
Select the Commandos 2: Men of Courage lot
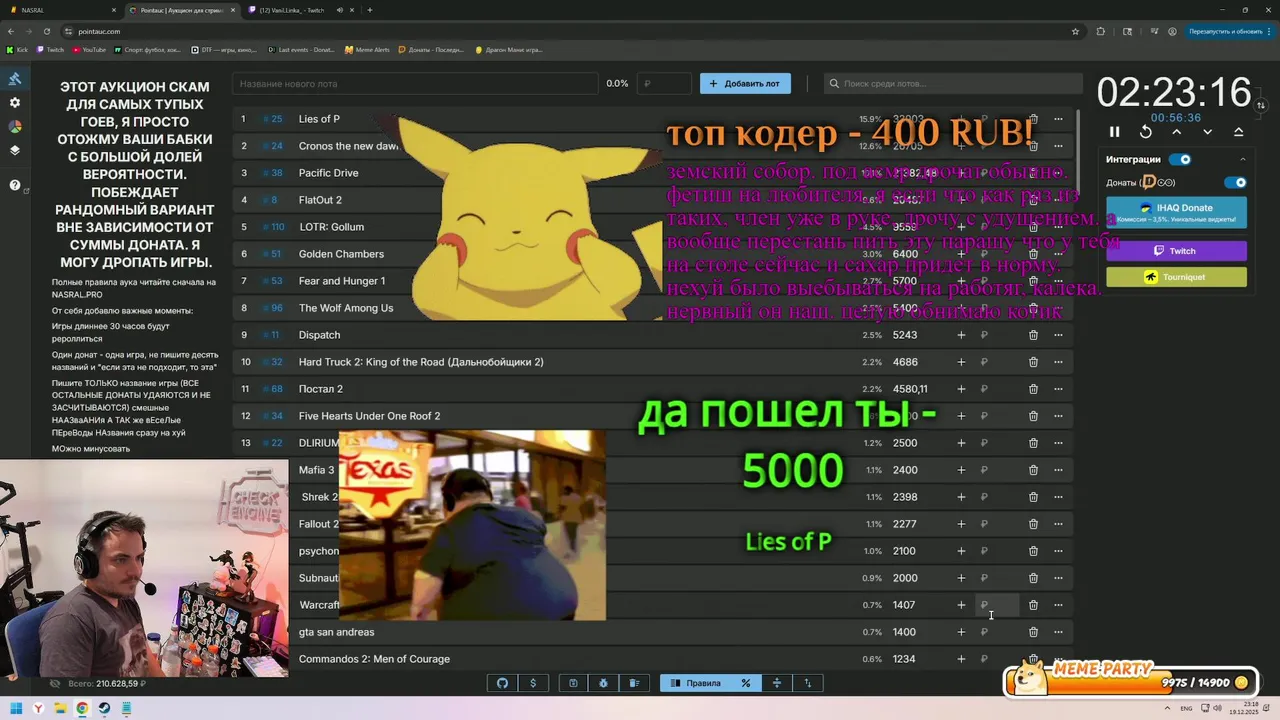(x=374, y=659)
